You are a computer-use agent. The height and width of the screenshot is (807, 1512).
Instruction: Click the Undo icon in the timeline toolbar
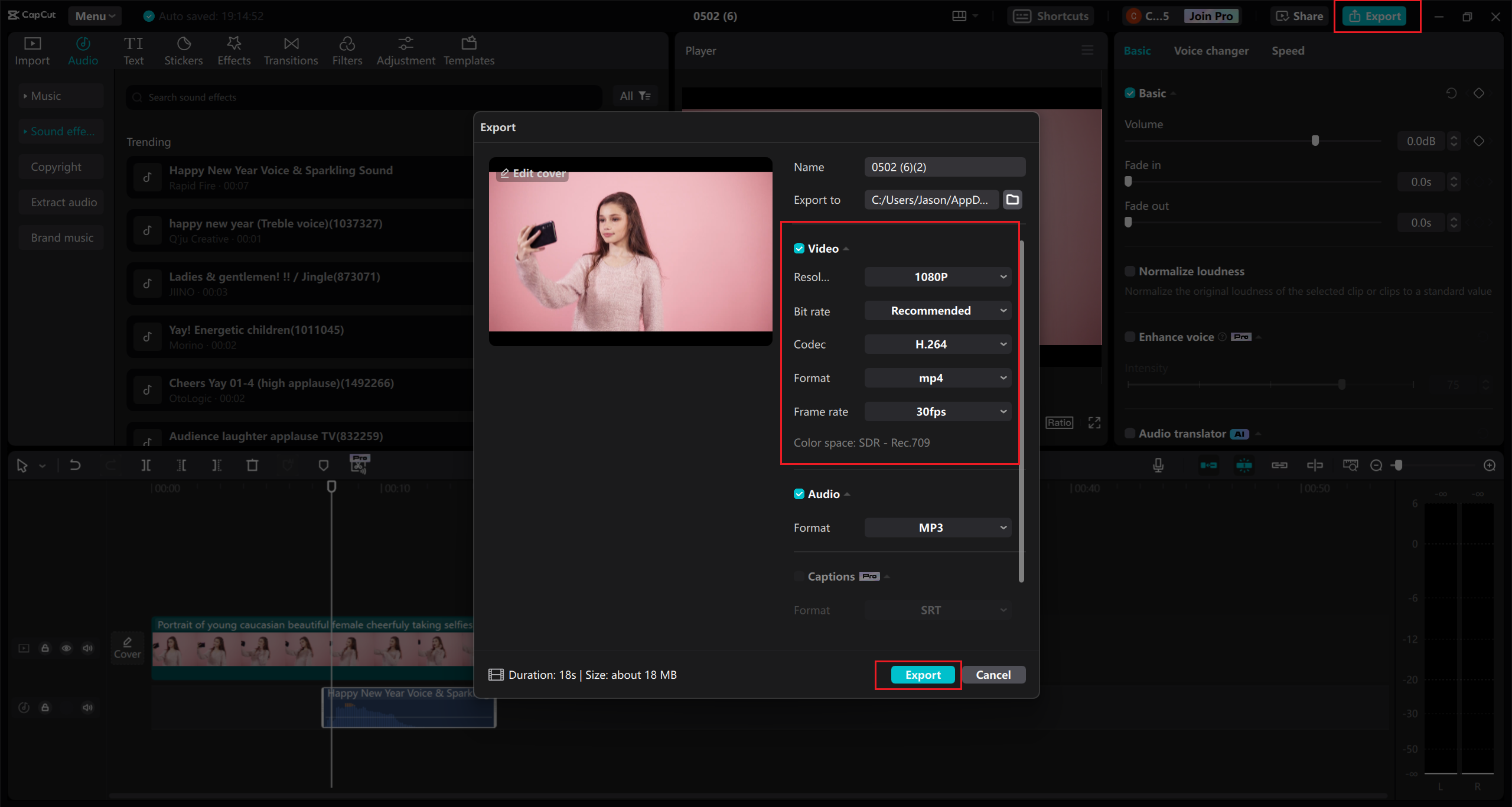[x=75, y=465]
